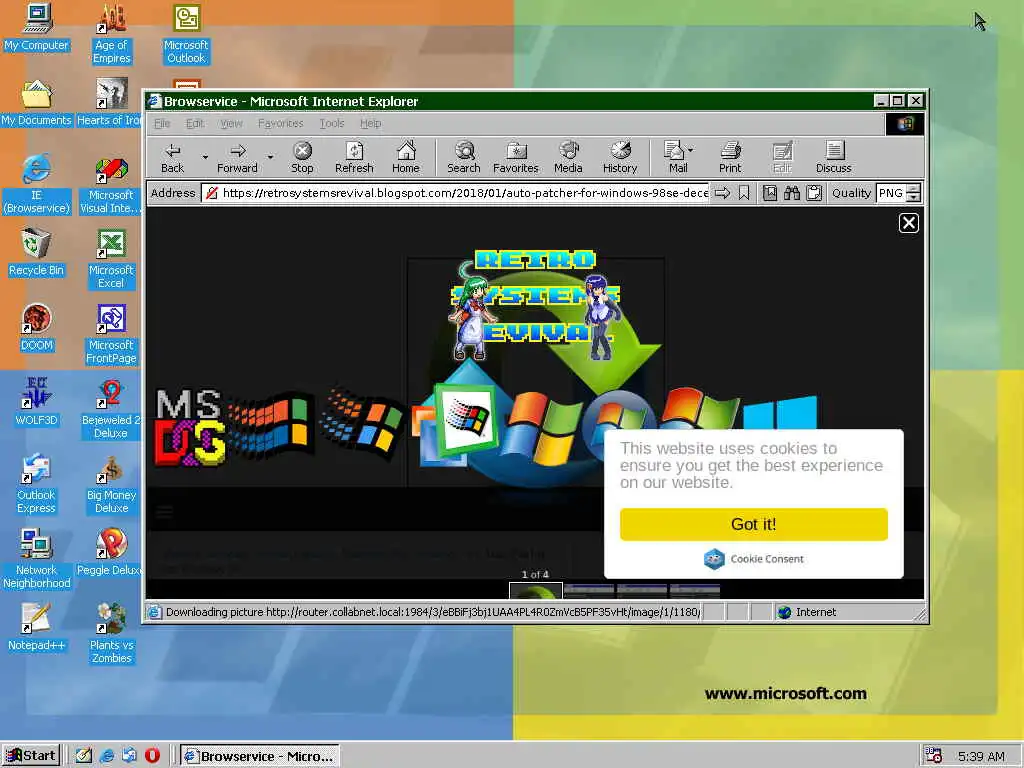This screenshot has width=1024, height=768.
Task: Open the Search pane
Action: click(464, 157)
